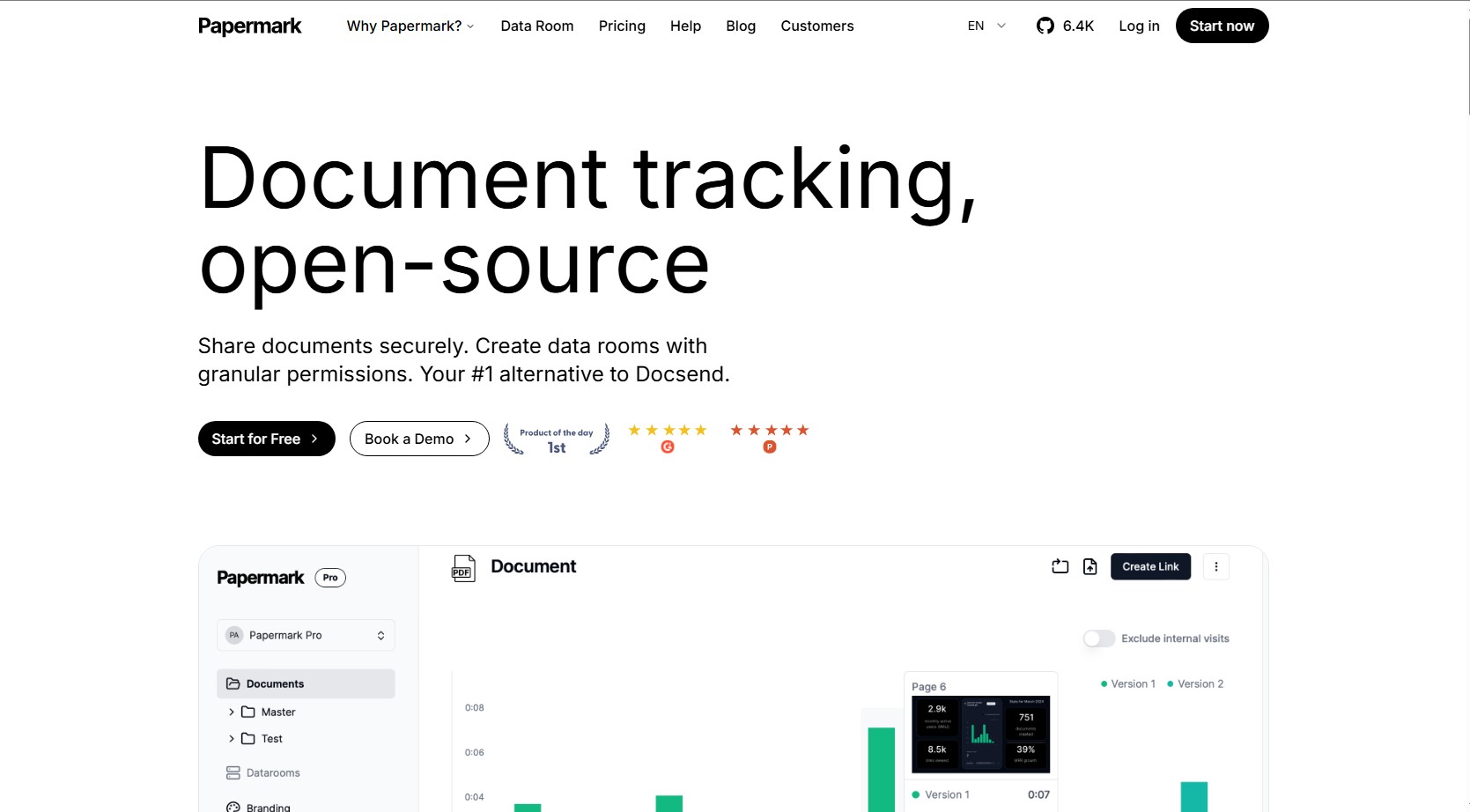Click the Documents folder-open icon
The image size is (1470, 812).
click(x=233, y=683)
